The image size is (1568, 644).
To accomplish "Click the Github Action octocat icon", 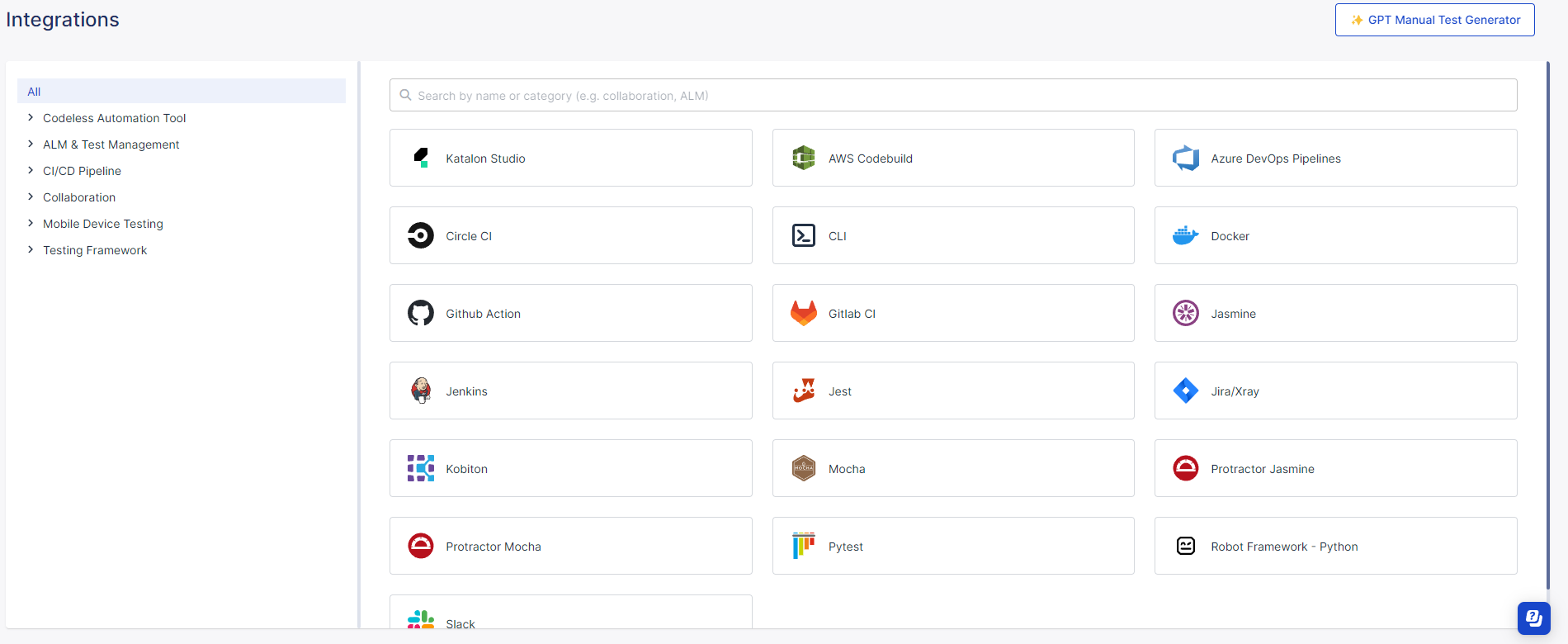I will [x=421, y=313].
